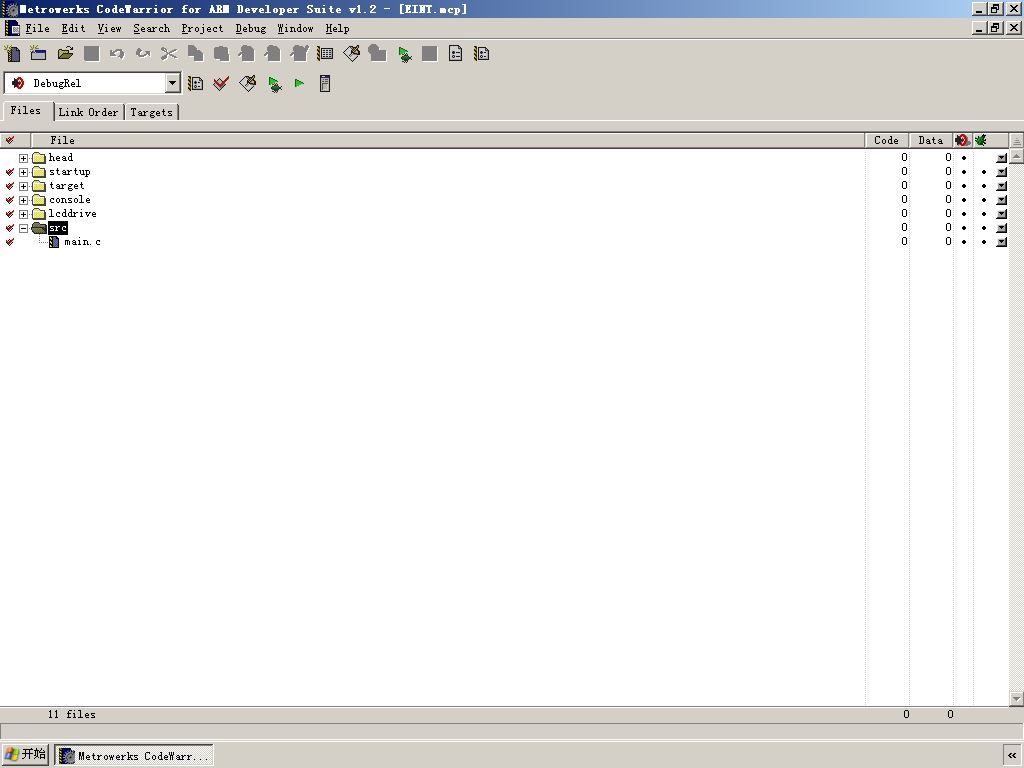Click the scrollbar down arrow

pos(1016,699)
